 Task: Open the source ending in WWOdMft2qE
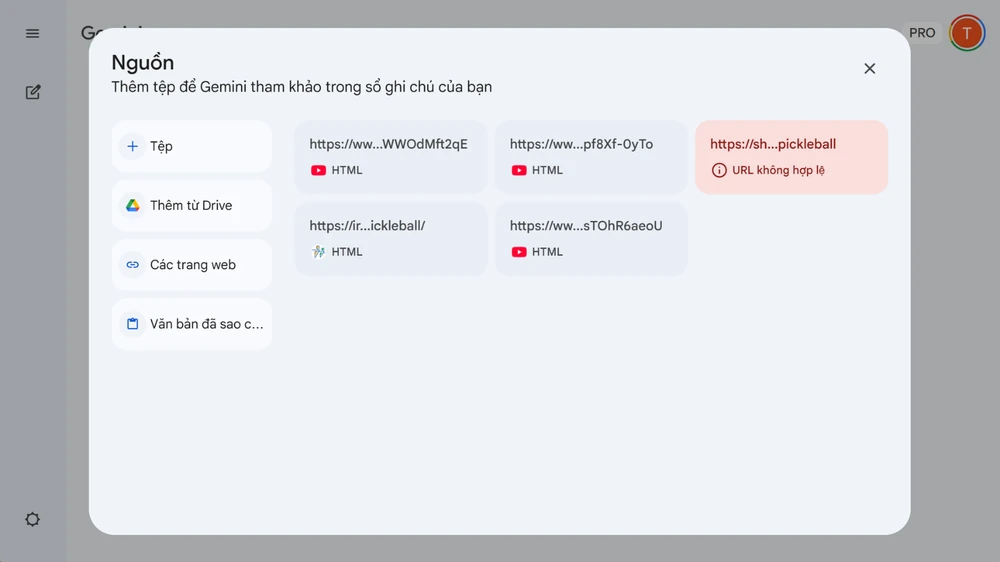390,156
